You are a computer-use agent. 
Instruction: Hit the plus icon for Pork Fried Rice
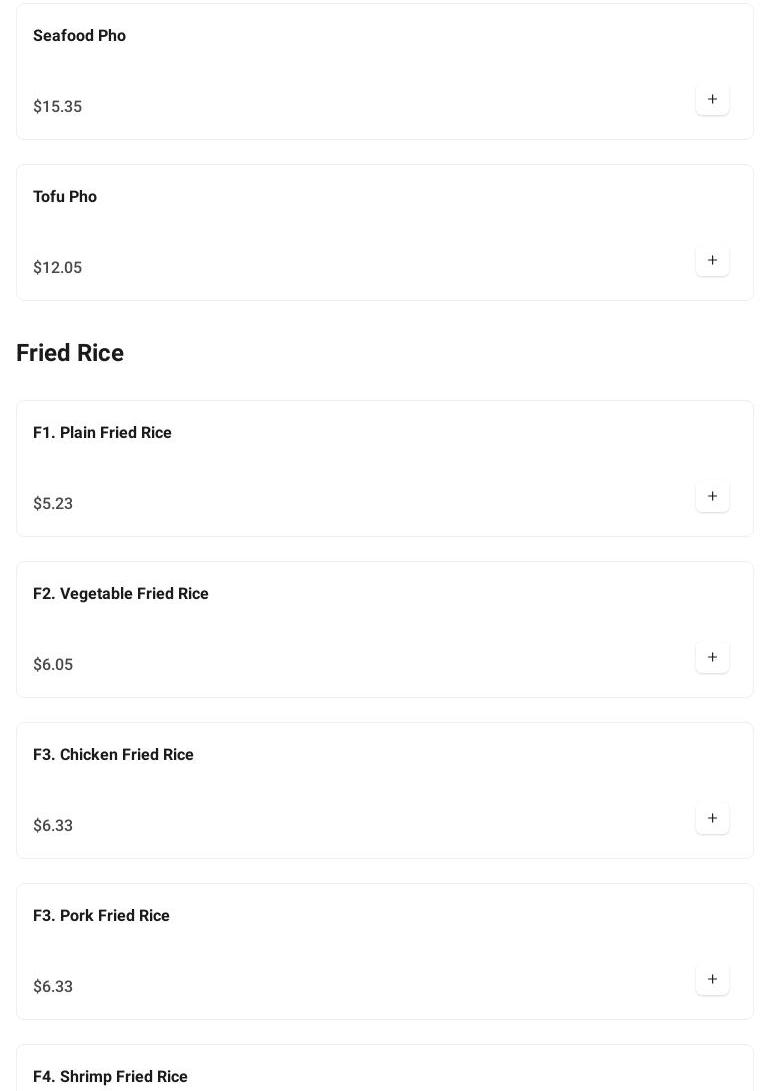712,979
